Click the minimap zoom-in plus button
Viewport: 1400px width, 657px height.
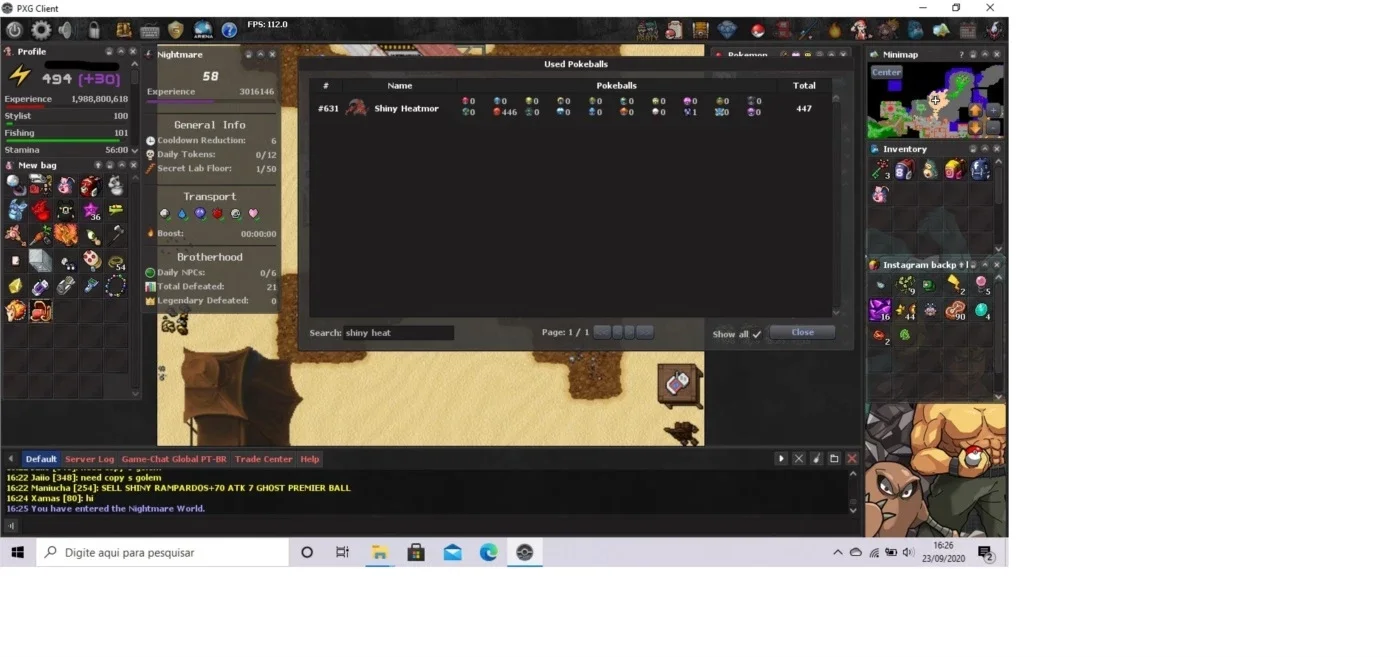tap(993, 110)
